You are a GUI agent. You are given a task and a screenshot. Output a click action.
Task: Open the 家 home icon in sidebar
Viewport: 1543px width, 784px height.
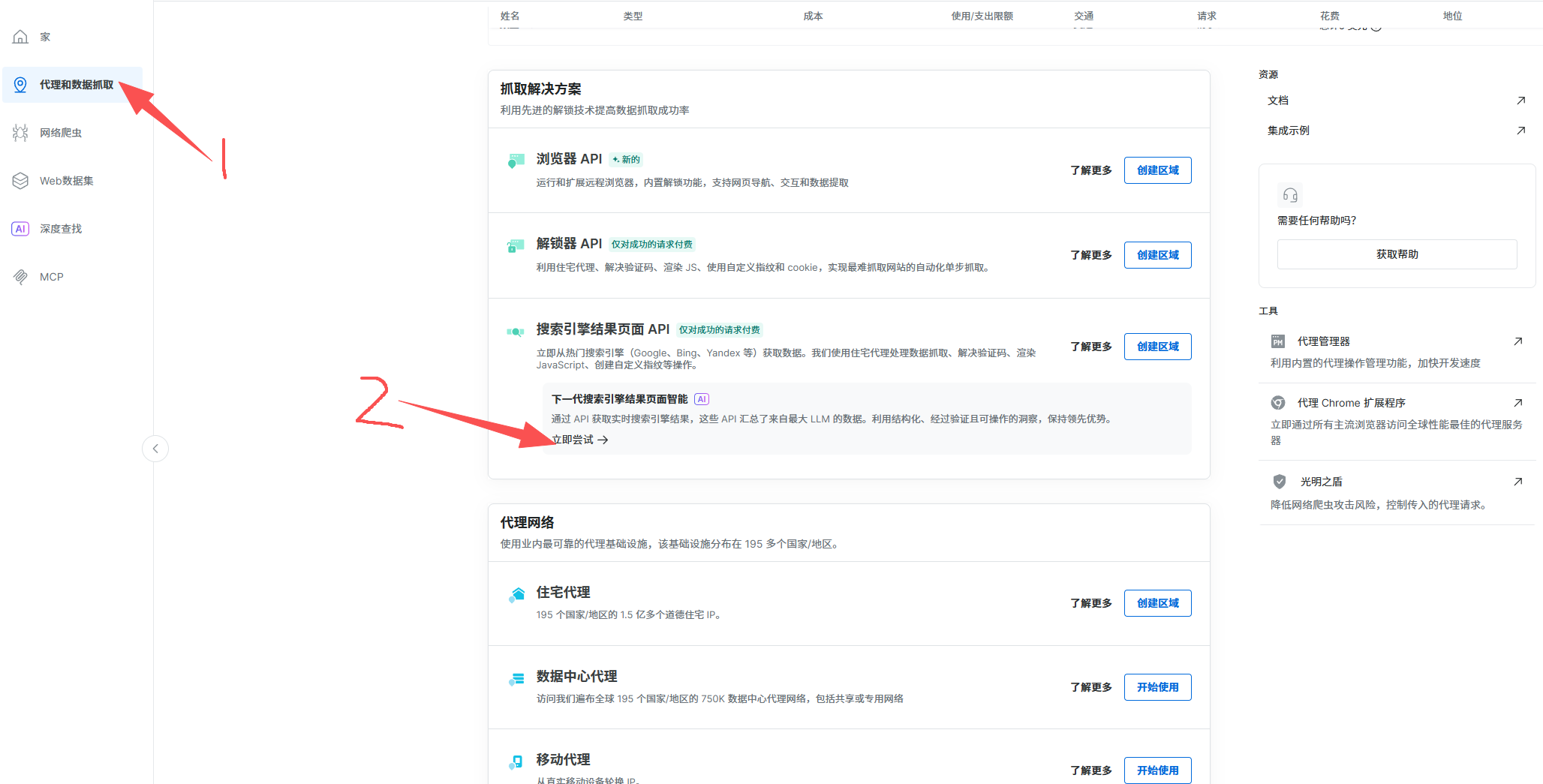[x=20, y=36]
